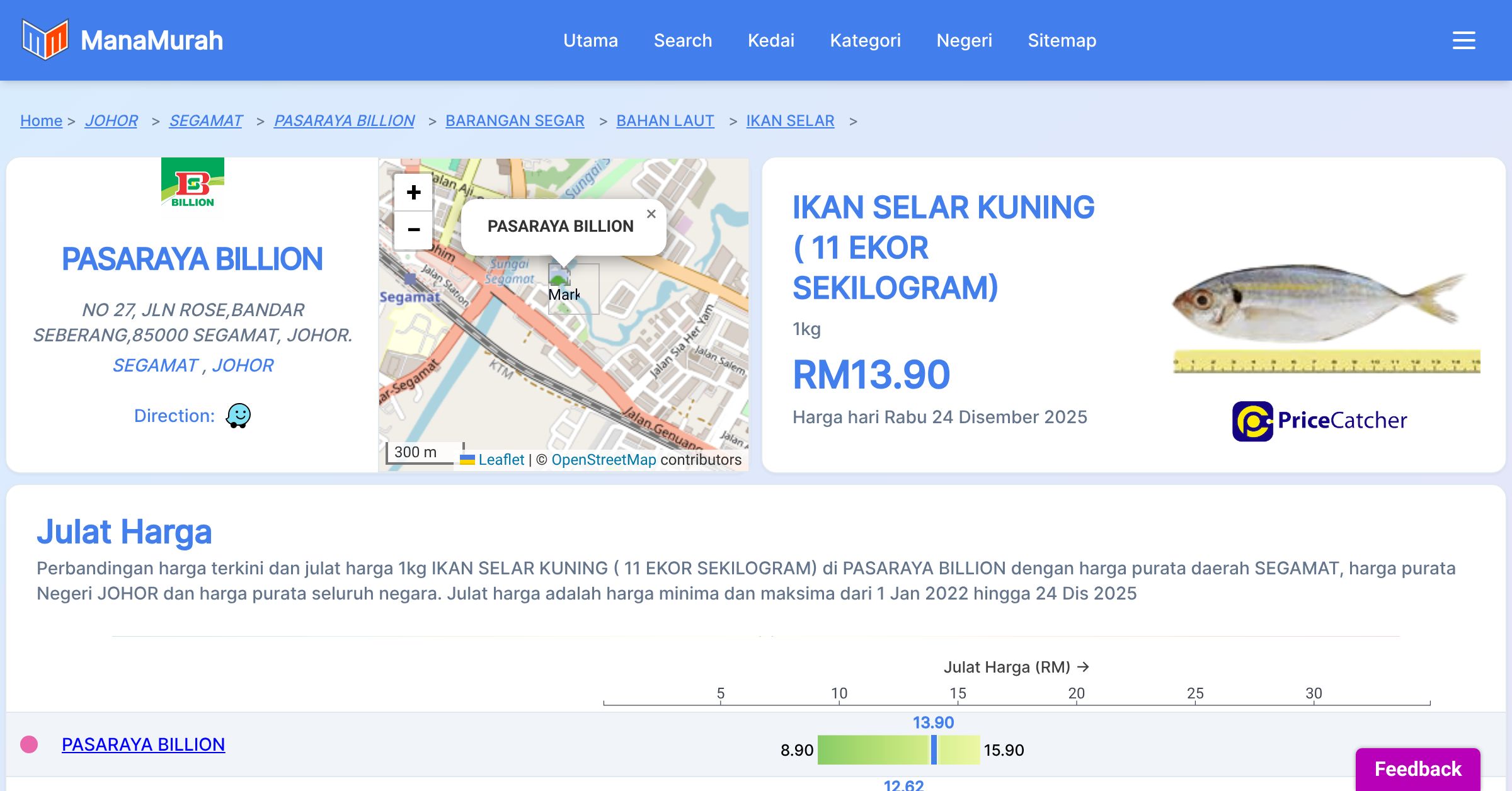Open BAHAN LAUT breadcrumb link
1512x791 pixels.
click(x=665, y=120)
